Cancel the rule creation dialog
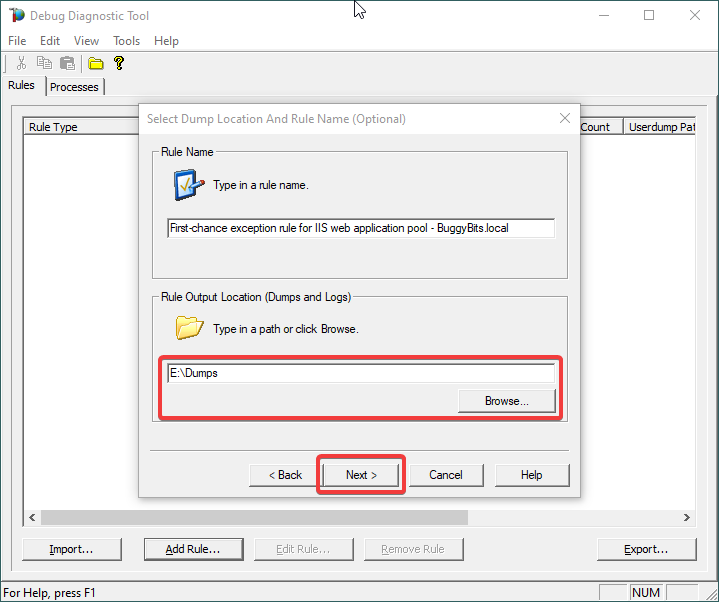The width and height of the screenshot is (719, 602). coord(446,475)
